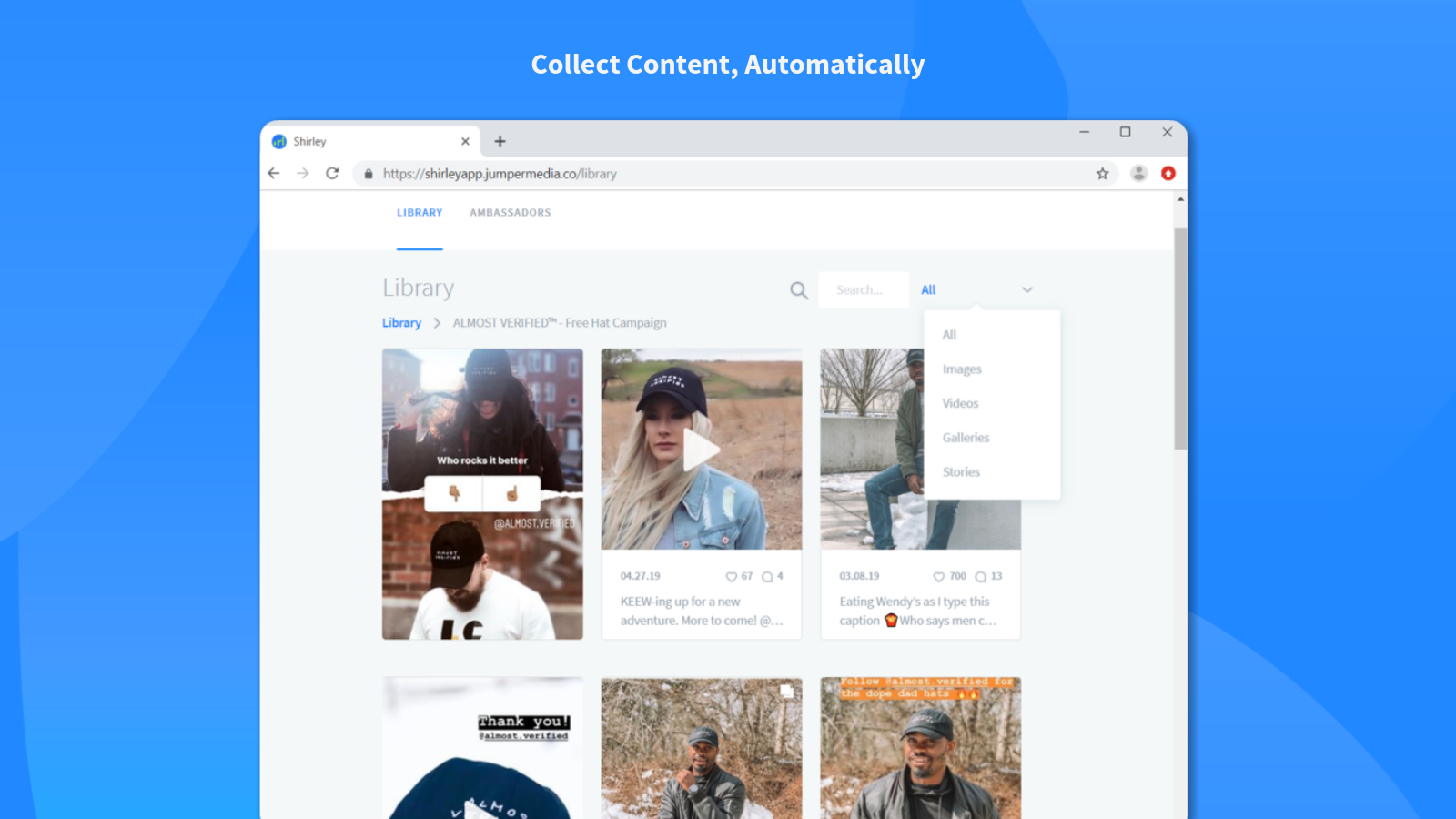Open a new tab with the plus icon

500,141
